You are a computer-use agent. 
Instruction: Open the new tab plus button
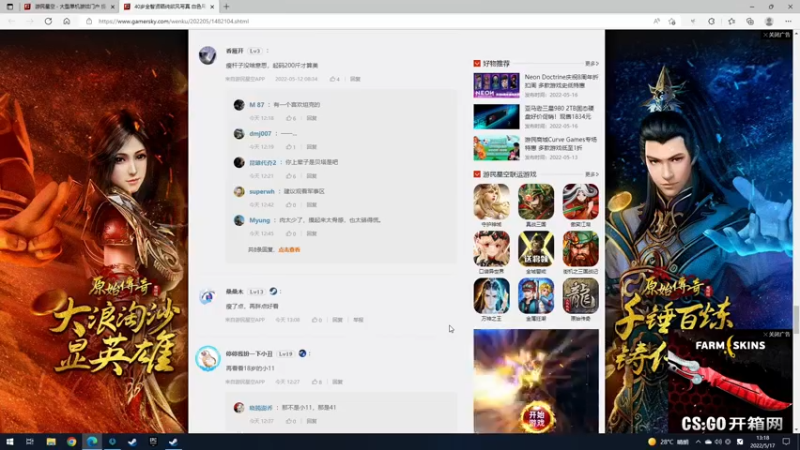[x=226, y=7]
